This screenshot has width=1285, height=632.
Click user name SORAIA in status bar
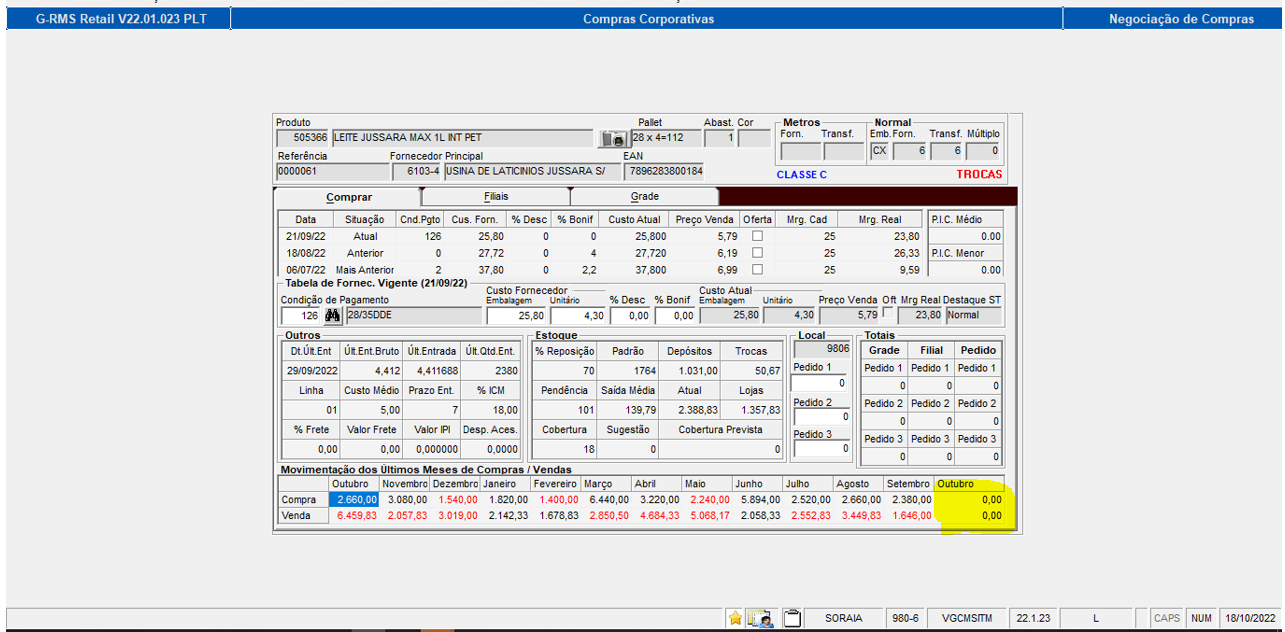point(845,618)
